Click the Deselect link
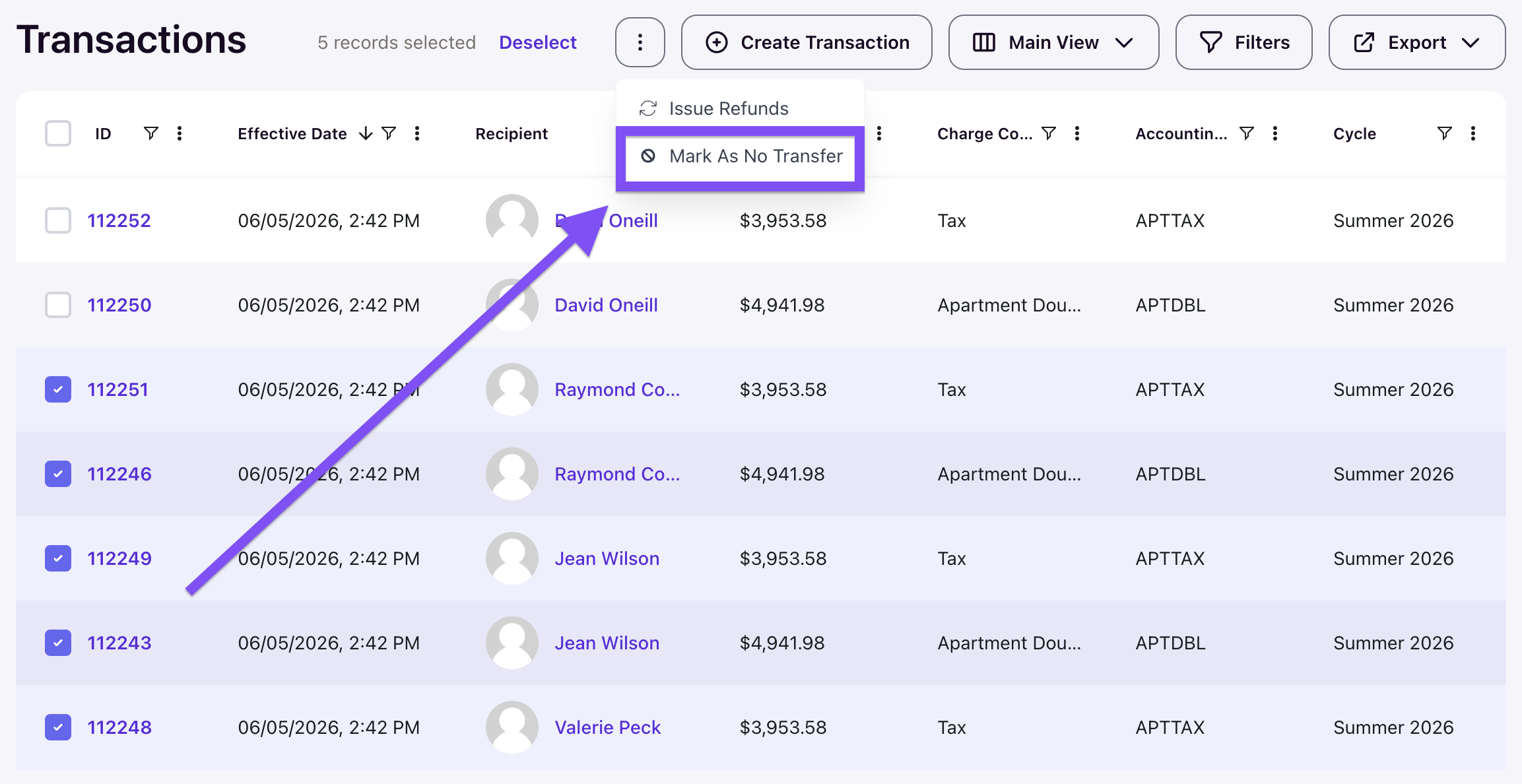 click(538, 42)
